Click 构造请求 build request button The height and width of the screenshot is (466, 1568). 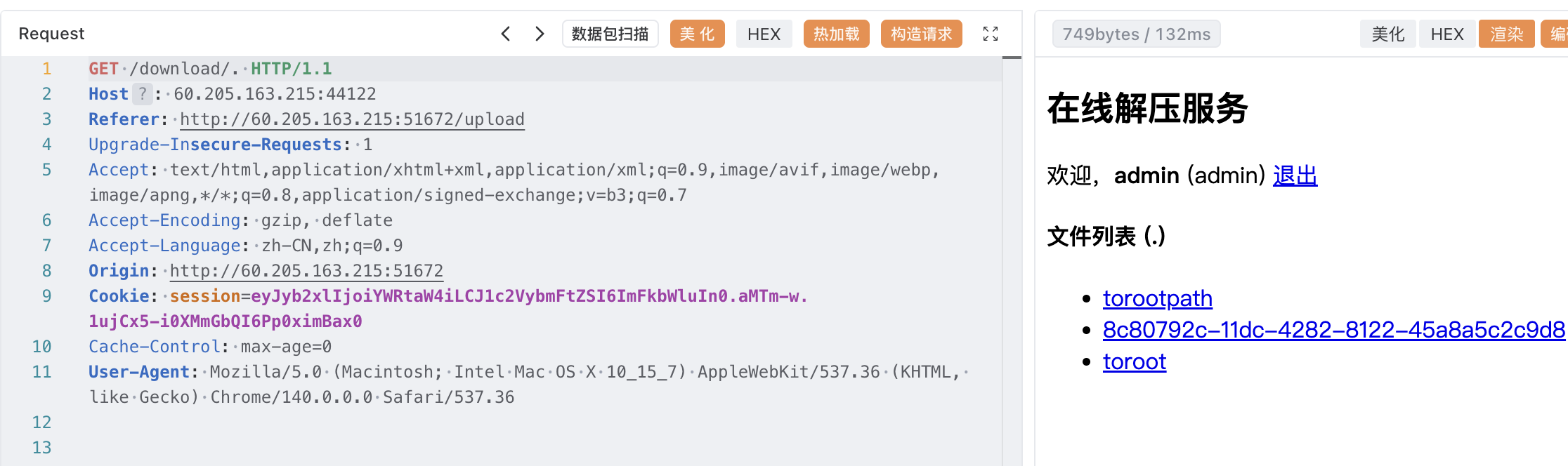(921, 34)
